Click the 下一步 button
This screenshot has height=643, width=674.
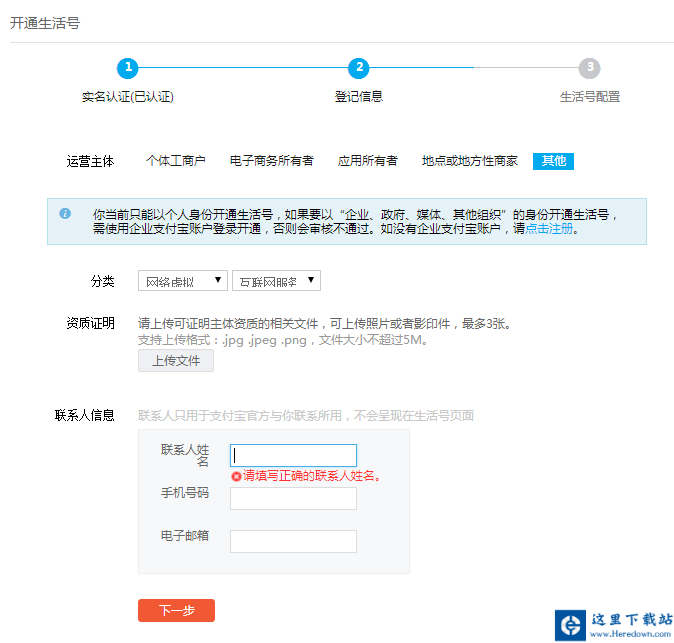(x=176, y=610)
